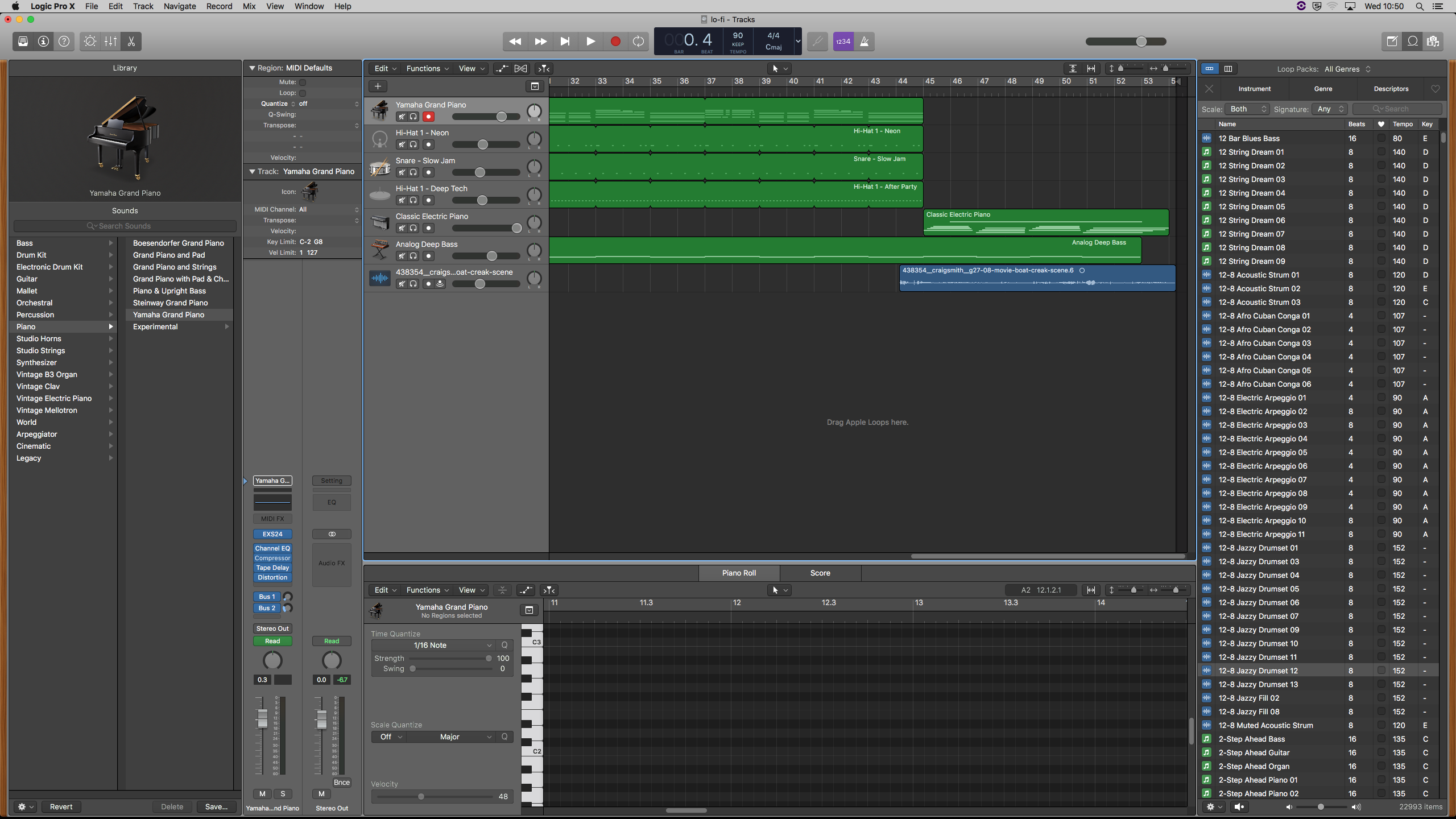Open the Scale Both dropdown in loops
This screenshot has width=1456, height=819.
[x=1248, y=109]
